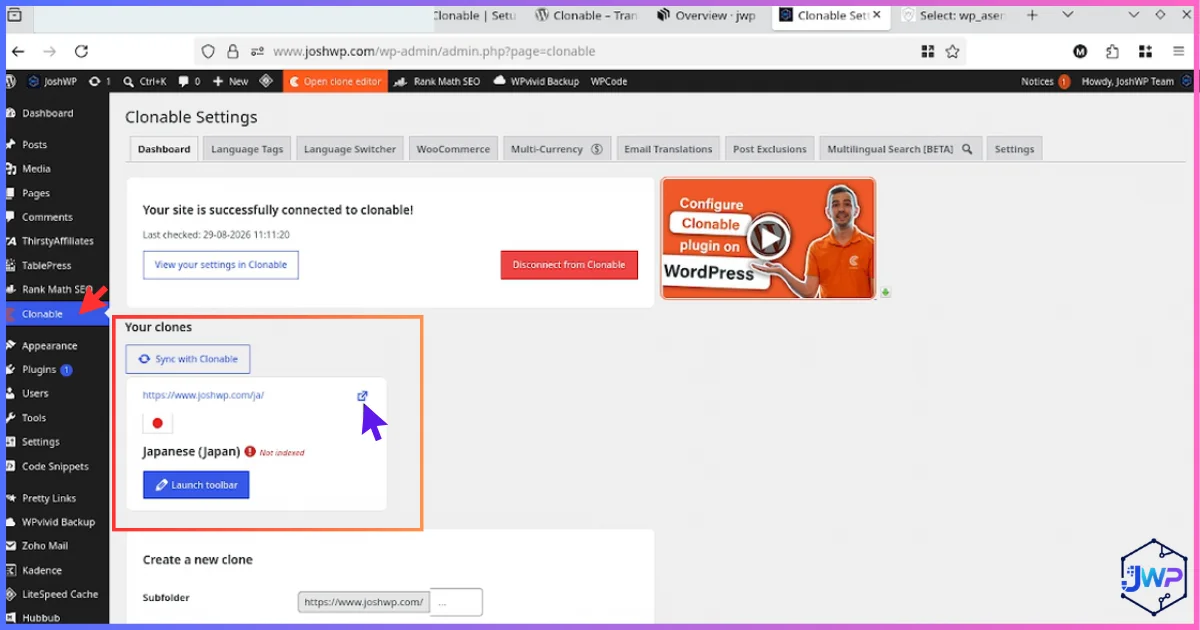Click the diamond icon in admin bar
Screen dimensions: 1200x630
pos(266,81)
